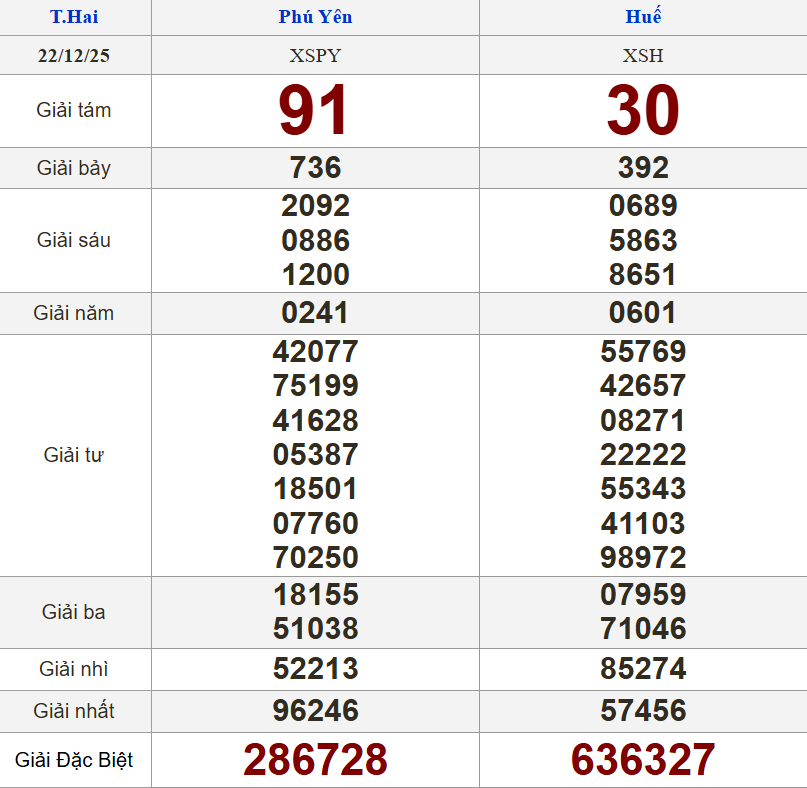Click giải nhất number 96246
Image resolution: width=807 pixels, height=788 pixels.
tap(315, 711)
